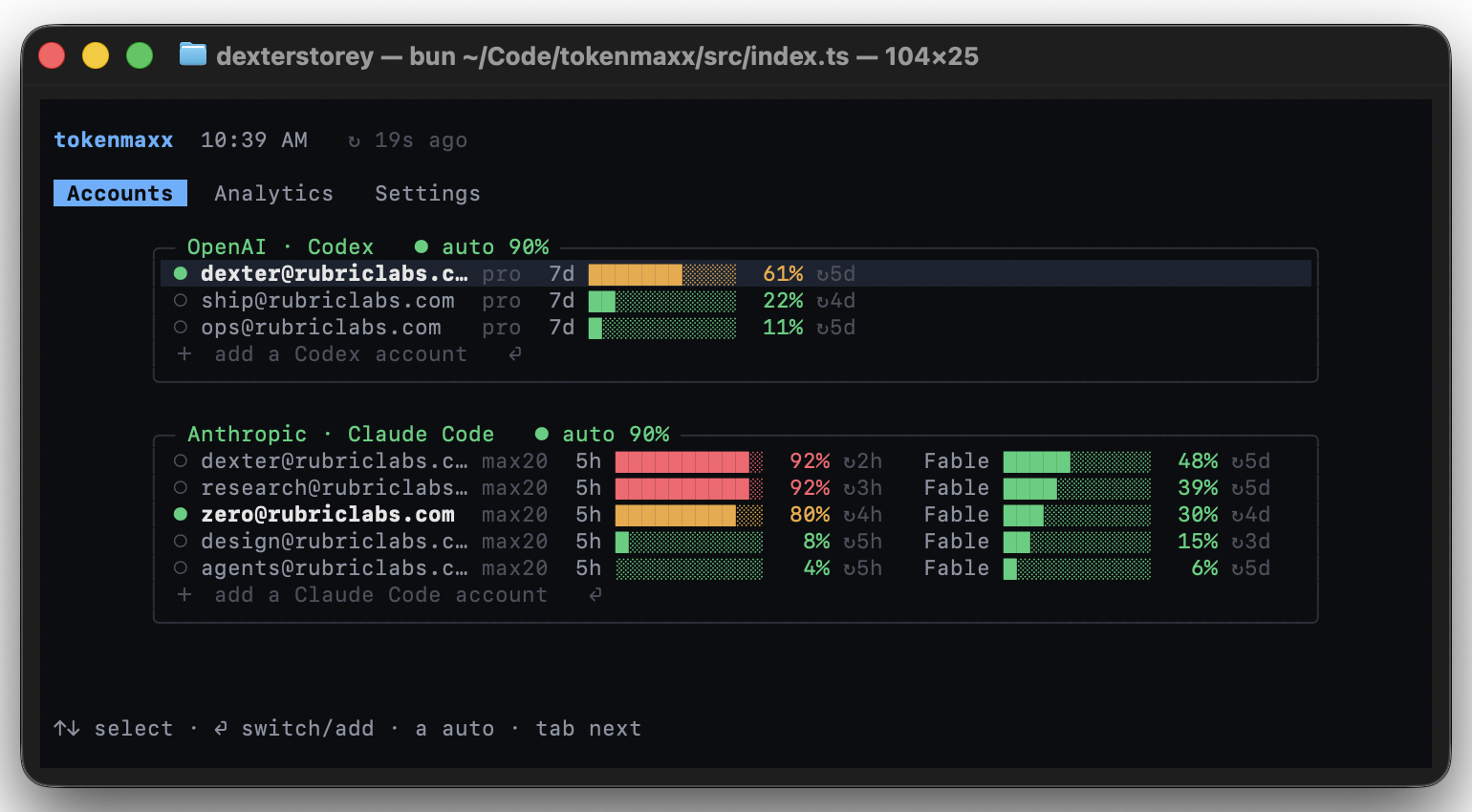Click the 'OpenAI · Codex' section heading

[x=280, y=246]
